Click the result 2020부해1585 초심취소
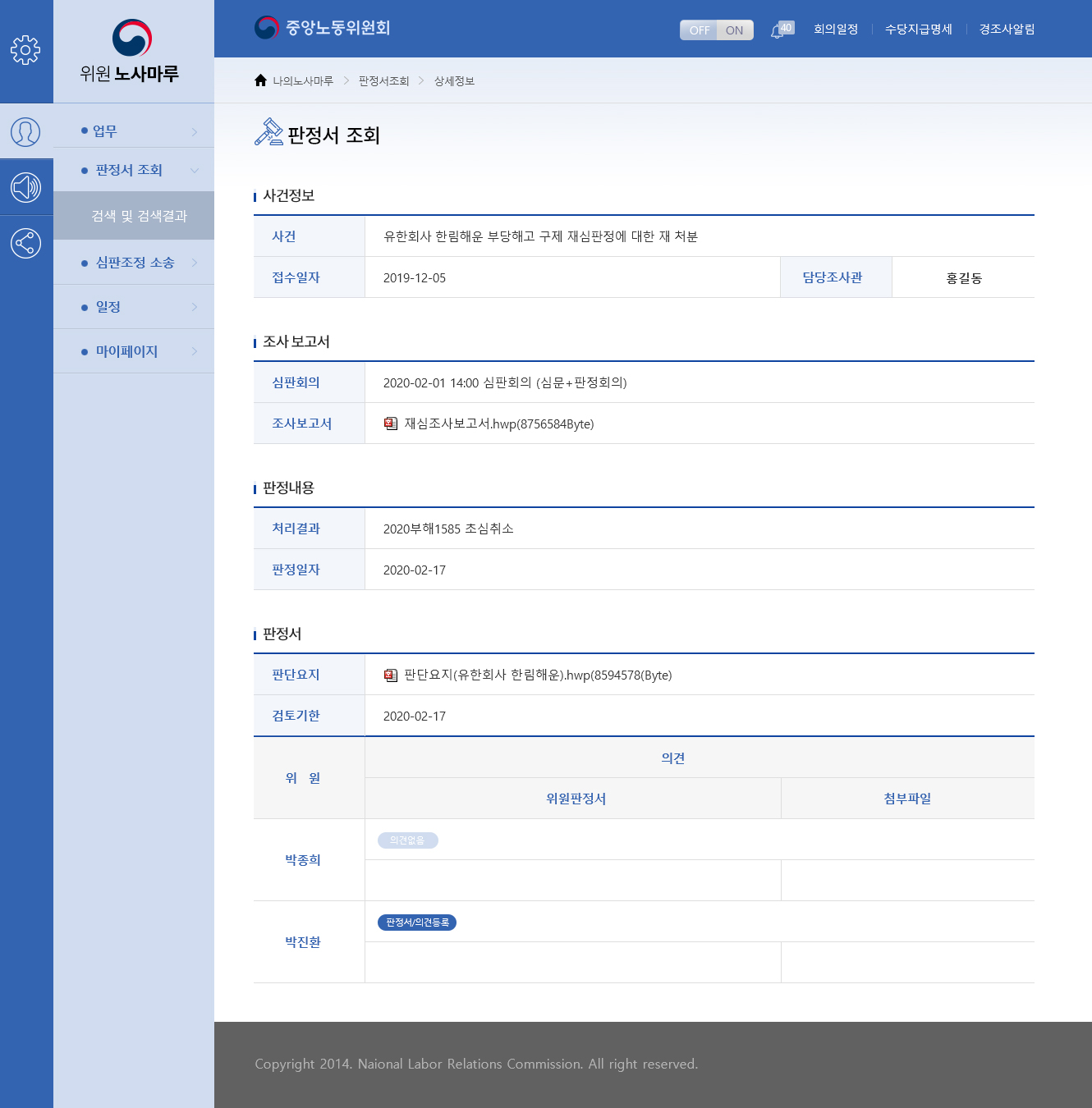The height and width of the screenshot is (1108, 1092). [448, 529]
